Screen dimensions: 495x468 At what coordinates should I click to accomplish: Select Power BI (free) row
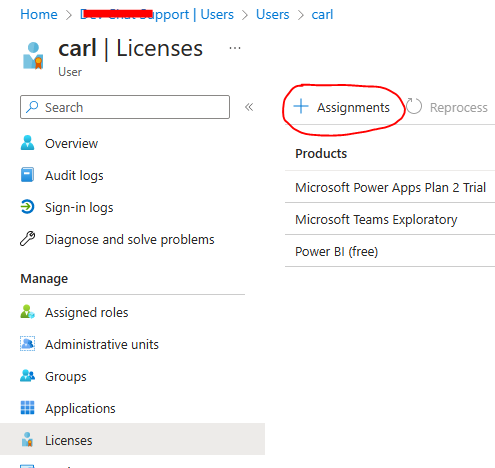click(390, 251)
